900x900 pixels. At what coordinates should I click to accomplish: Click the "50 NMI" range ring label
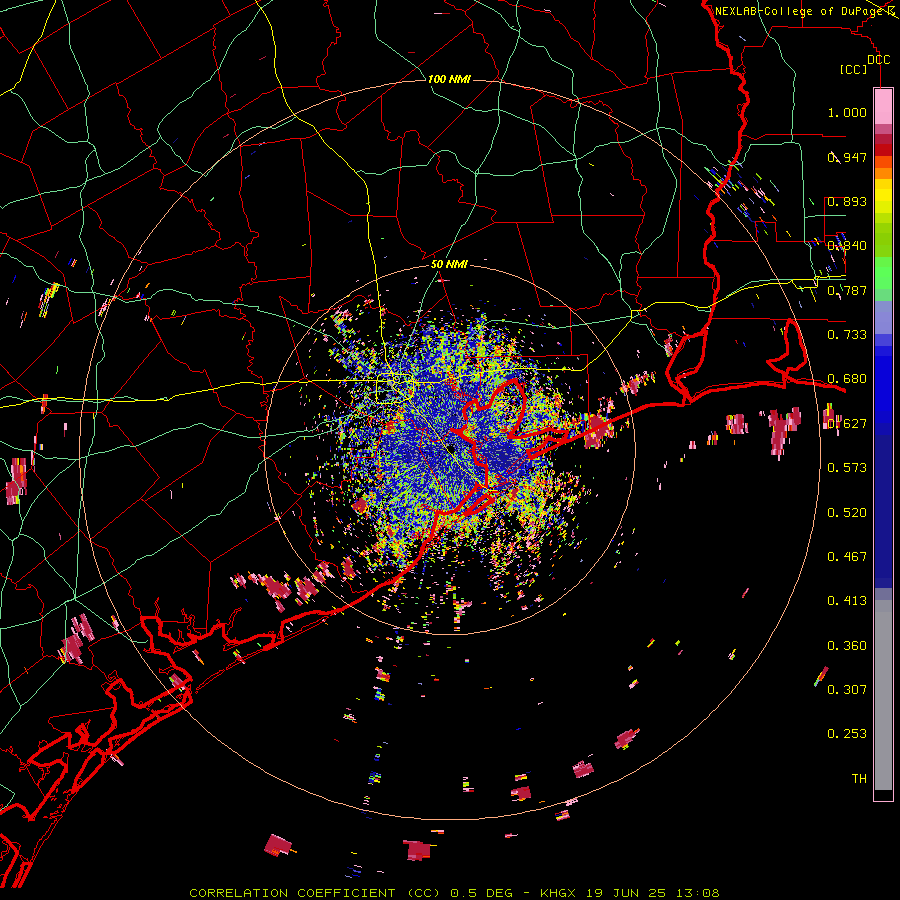[449, 264]
